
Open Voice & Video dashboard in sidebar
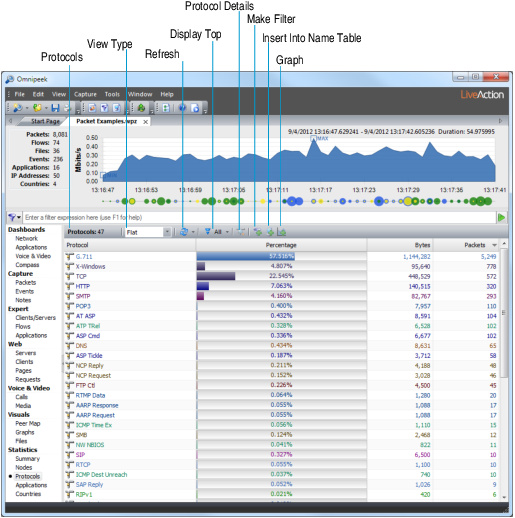tap(33, 256)
